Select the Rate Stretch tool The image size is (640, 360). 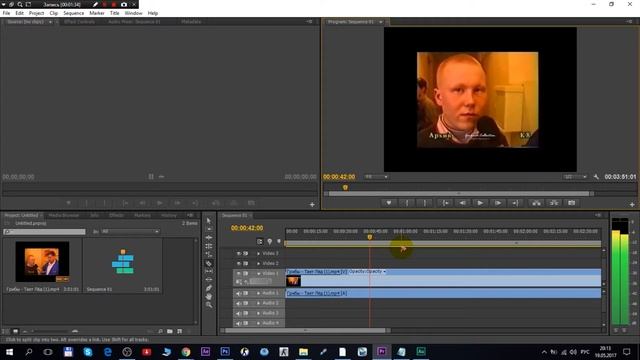click(x=209, y=254)
